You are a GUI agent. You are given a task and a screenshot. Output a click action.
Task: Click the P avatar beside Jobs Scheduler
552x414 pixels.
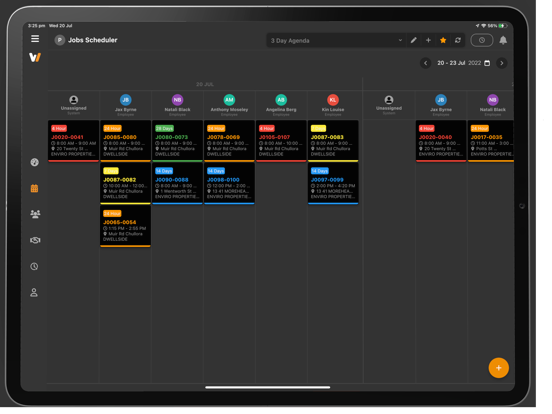59,40
